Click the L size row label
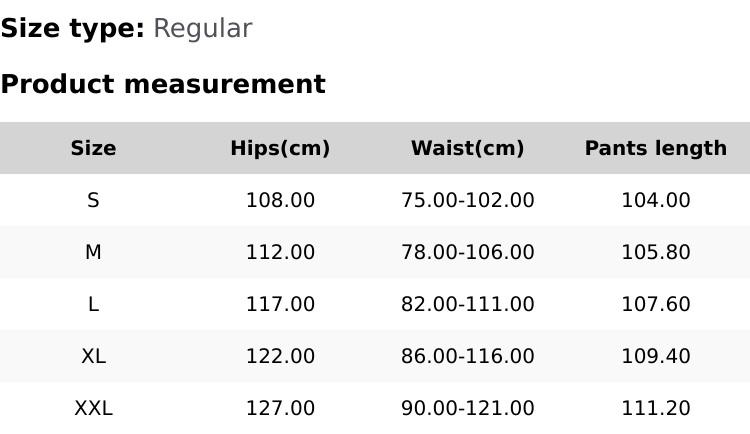Image resolution: width=750 pixels, height=434 pixels. pyautogui.click(x=93, y=304)
